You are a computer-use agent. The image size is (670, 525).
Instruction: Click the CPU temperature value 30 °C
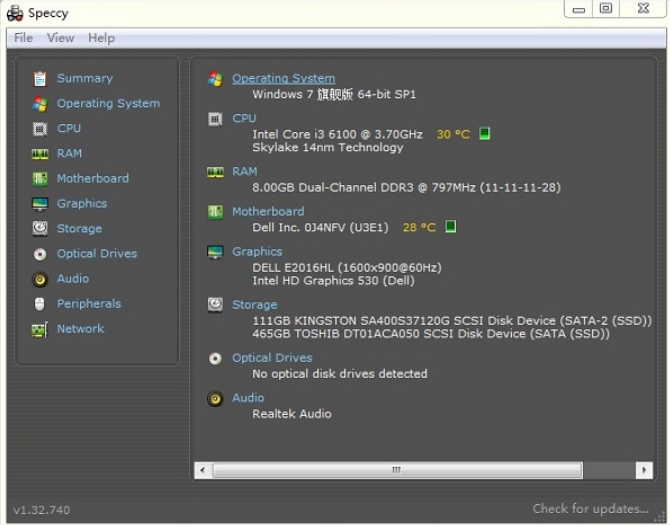453,135
